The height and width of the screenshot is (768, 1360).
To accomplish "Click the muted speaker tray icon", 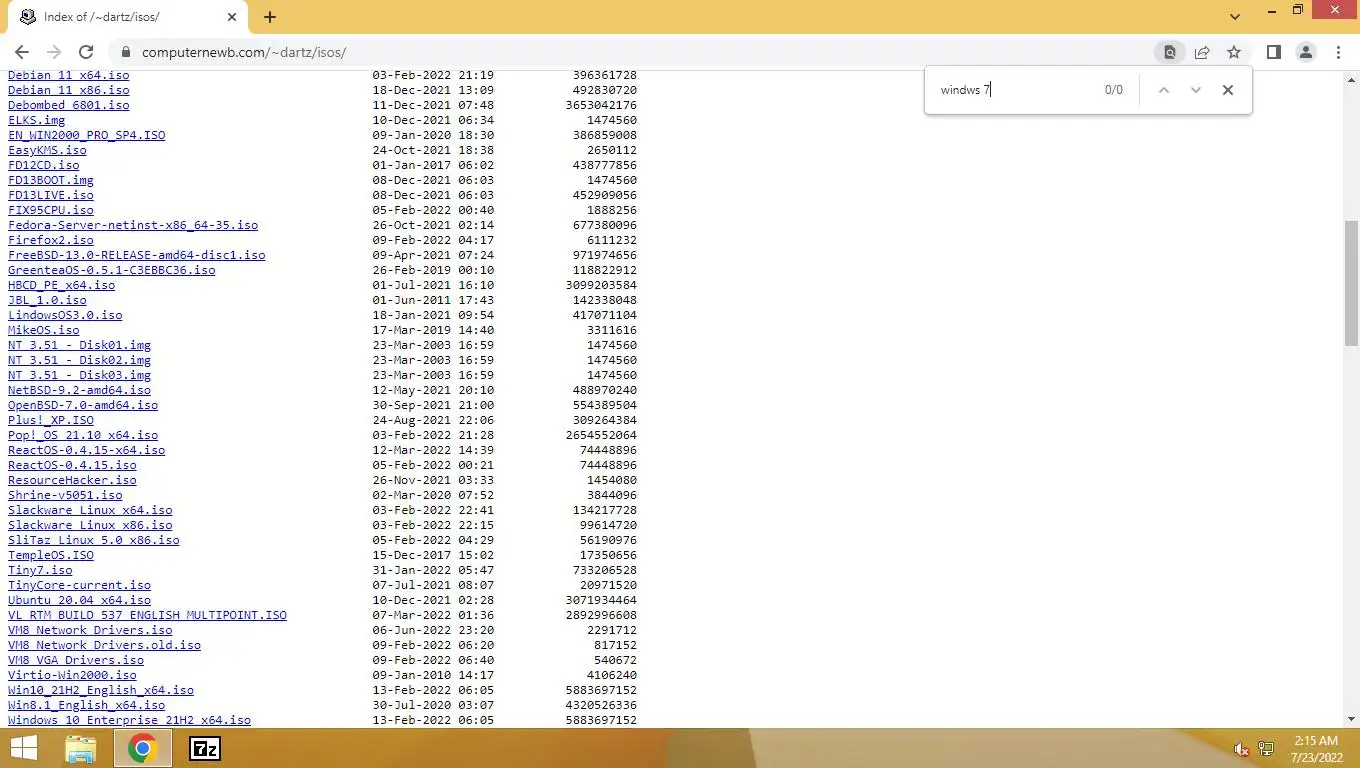I will pyautogui.click(x=1241, y=749).
